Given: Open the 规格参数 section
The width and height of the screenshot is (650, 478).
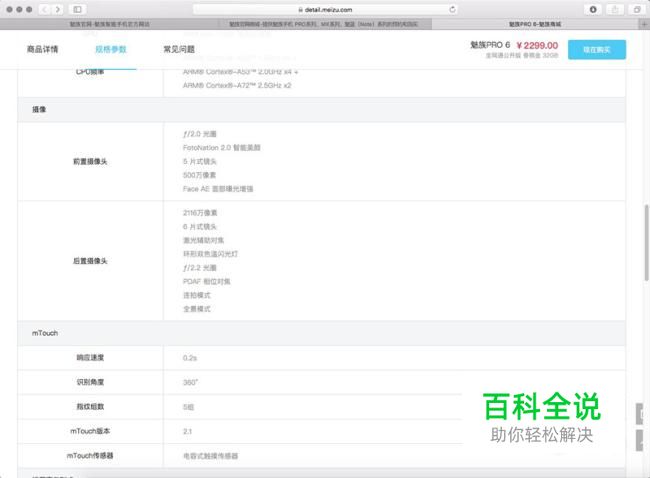Looking at the screenshot, I should click(x=111, y=49).
